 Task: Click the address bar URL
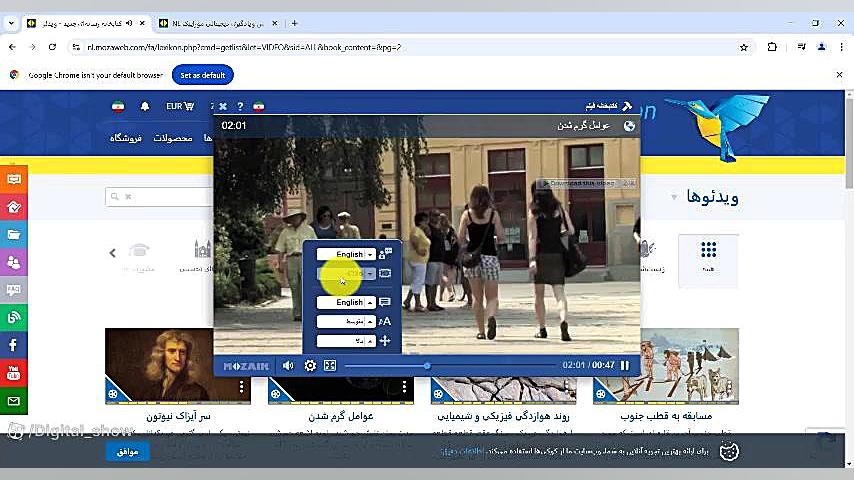[245, 47]
